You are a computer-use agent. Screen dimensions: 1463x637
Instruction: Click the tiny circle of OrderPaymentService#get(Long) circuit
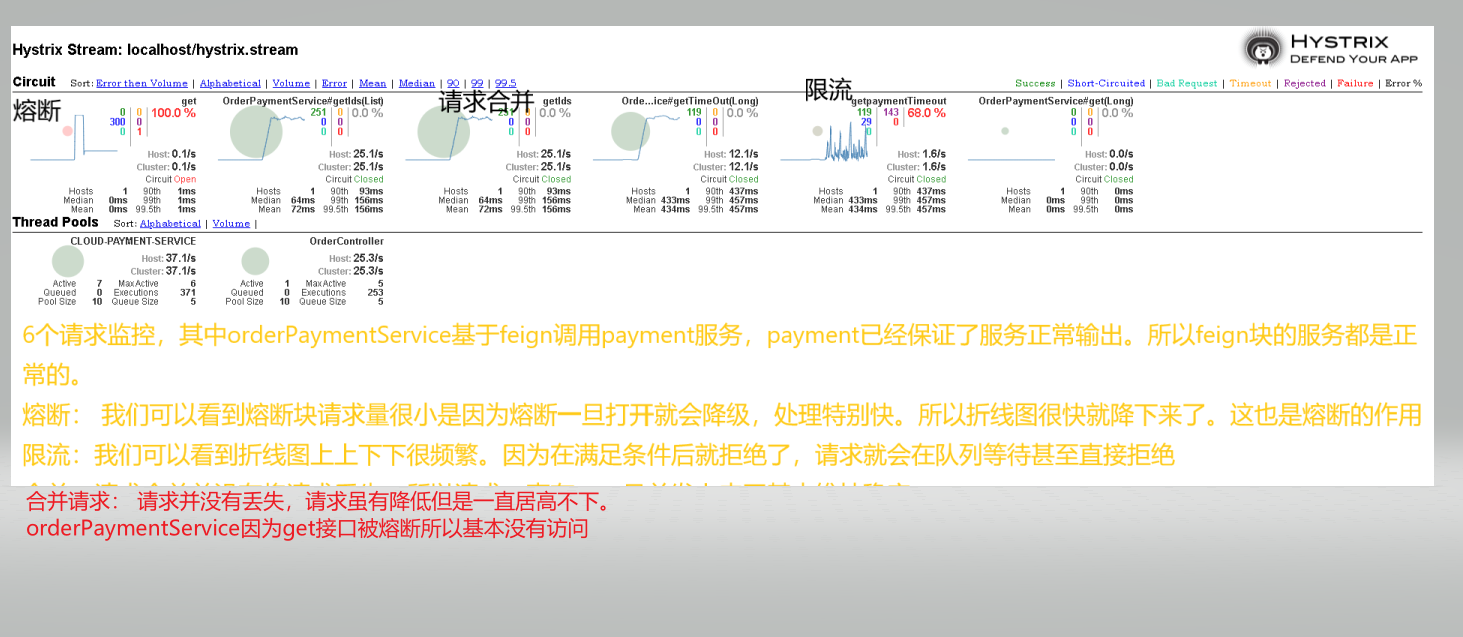tap(1005, 131)
